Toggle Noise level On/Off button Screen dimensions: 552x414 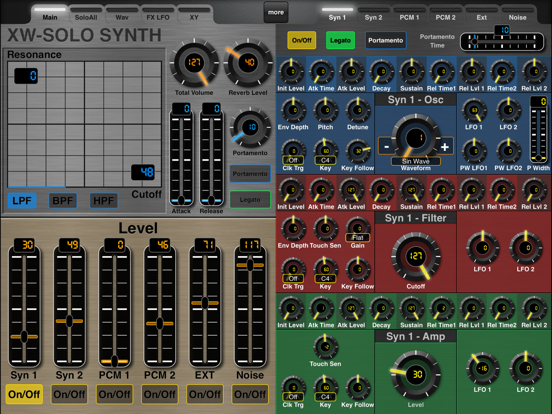point(250,394)
